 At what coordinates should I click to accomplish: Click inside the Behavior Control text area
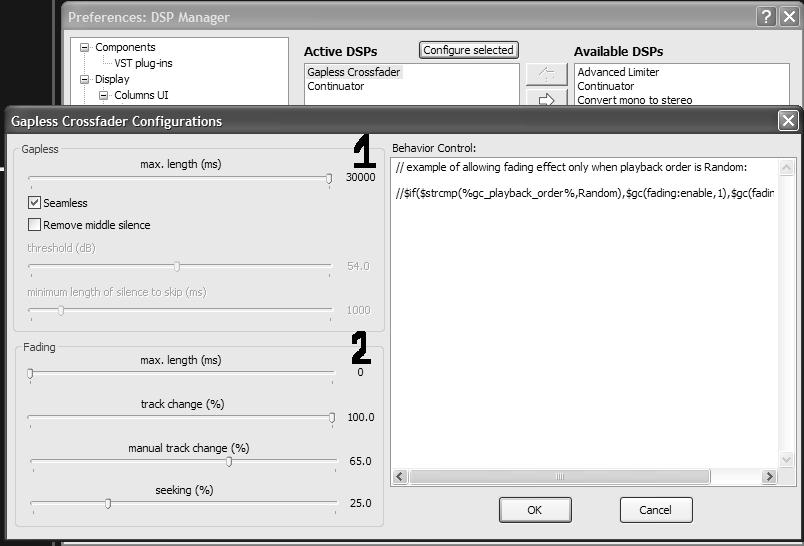[584, 314]
